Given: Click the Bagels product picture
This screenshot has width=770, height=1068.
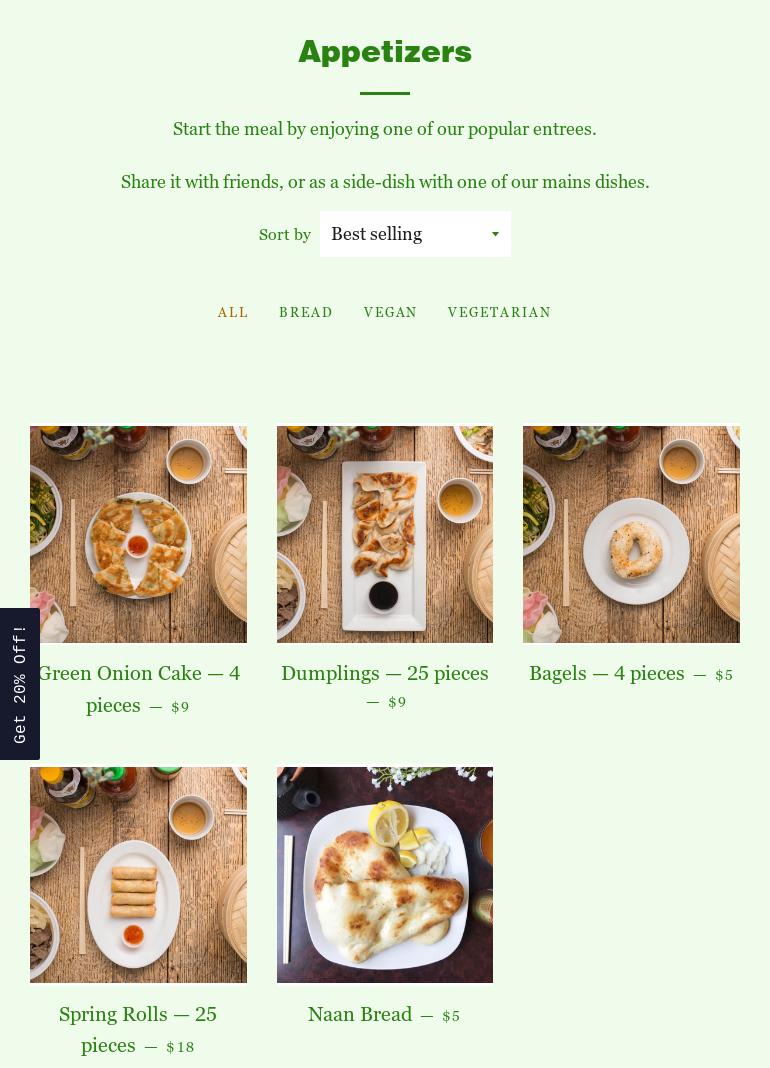Looking at the screenshot, I should pos(631,534).
